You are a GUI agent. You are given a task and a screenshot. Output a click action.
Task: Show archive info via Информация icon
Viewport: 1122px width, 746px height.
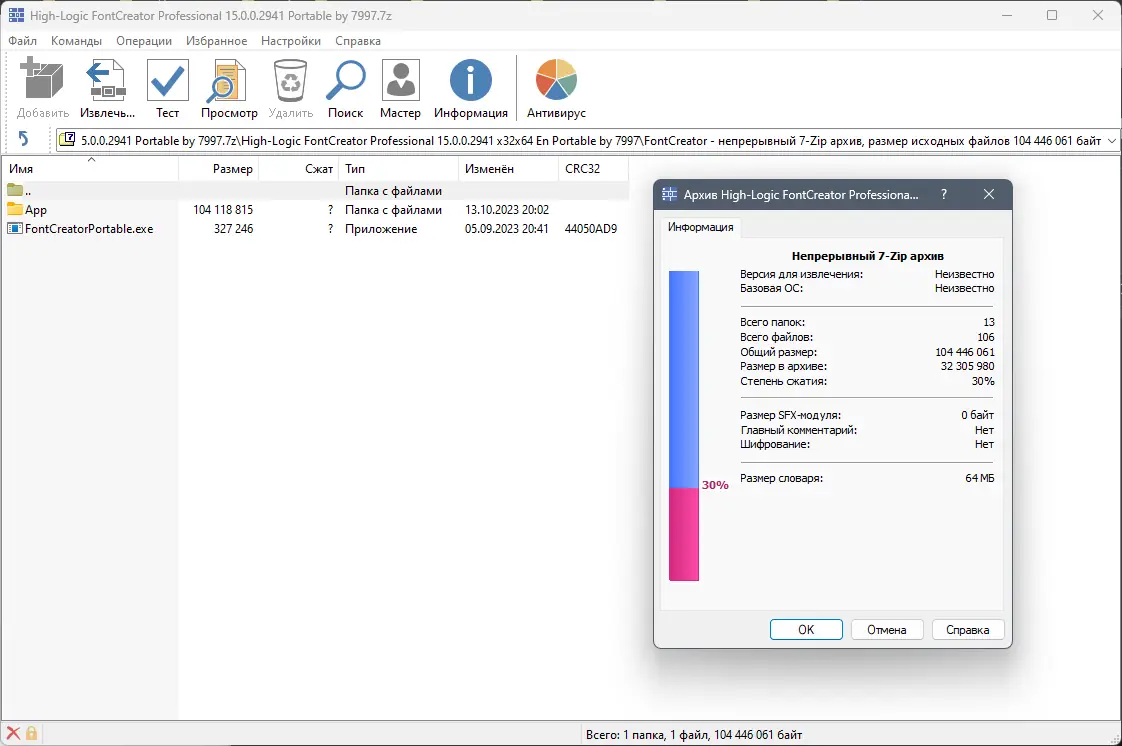pos(470,80)
